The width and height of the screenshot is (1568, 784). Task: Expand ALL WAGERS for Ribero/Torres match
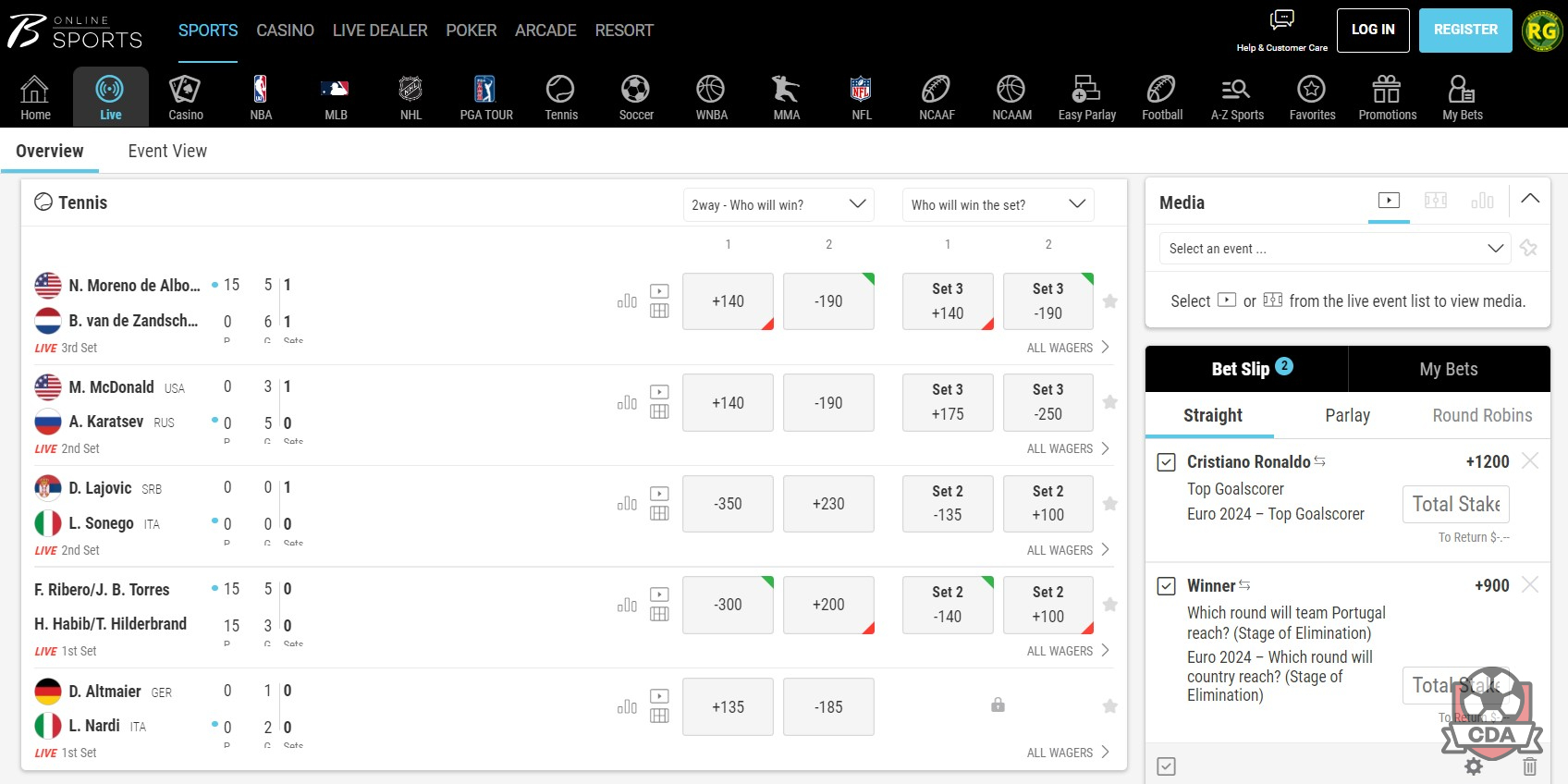(x=1068, y=651)
